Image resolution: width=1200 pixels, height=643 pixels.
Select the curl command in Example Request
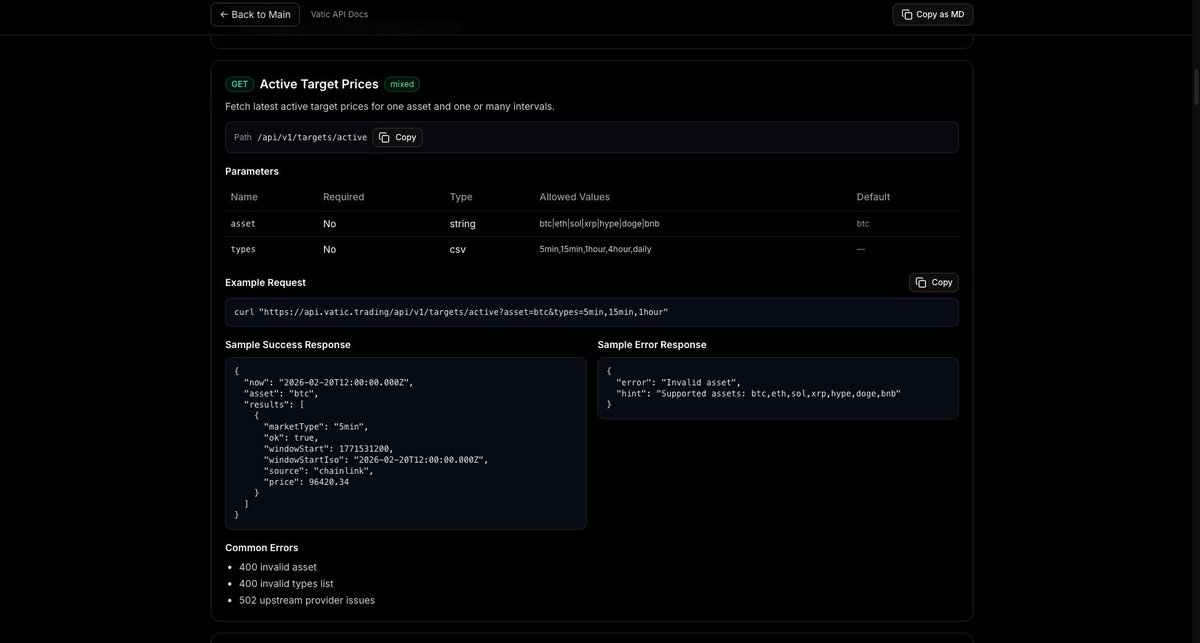(450, 310)
